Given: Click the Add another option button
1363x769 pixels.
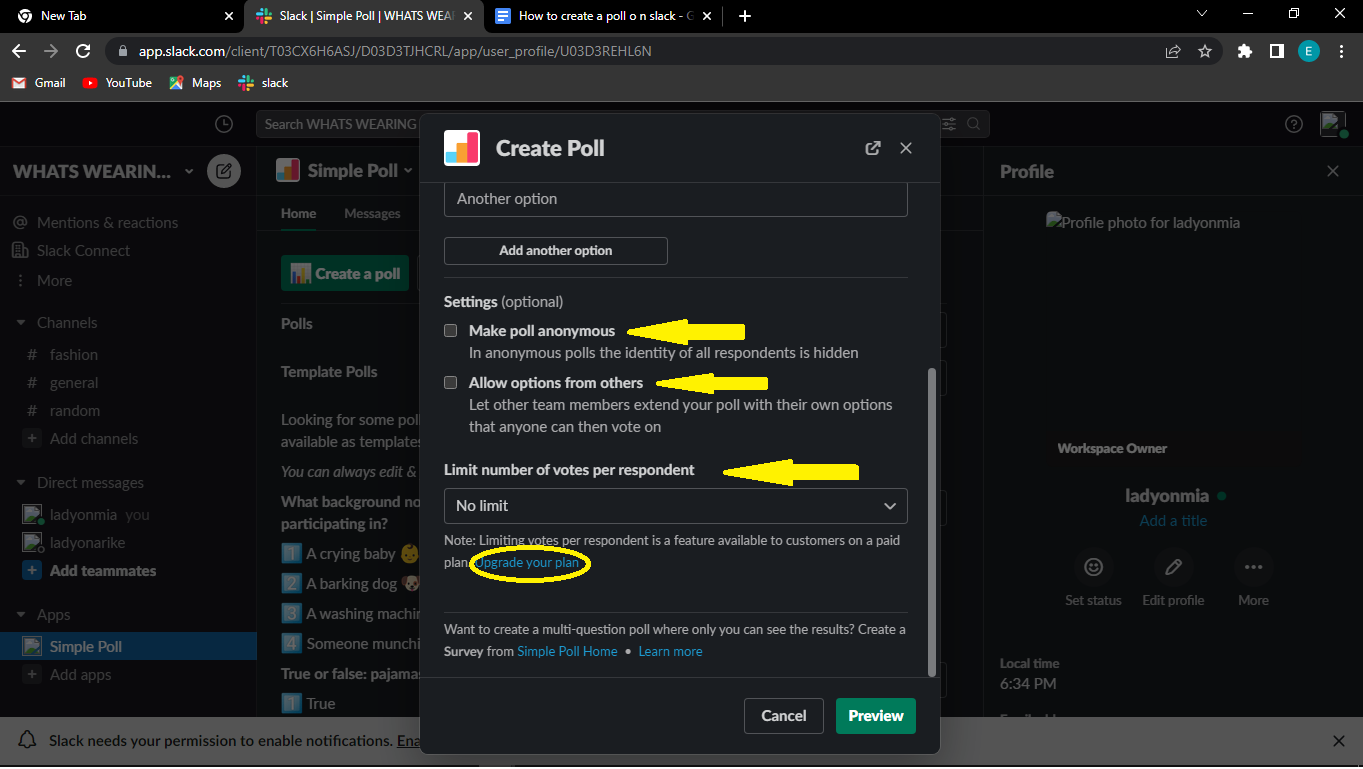Looking at the screenshot, I should coord(556,251).
